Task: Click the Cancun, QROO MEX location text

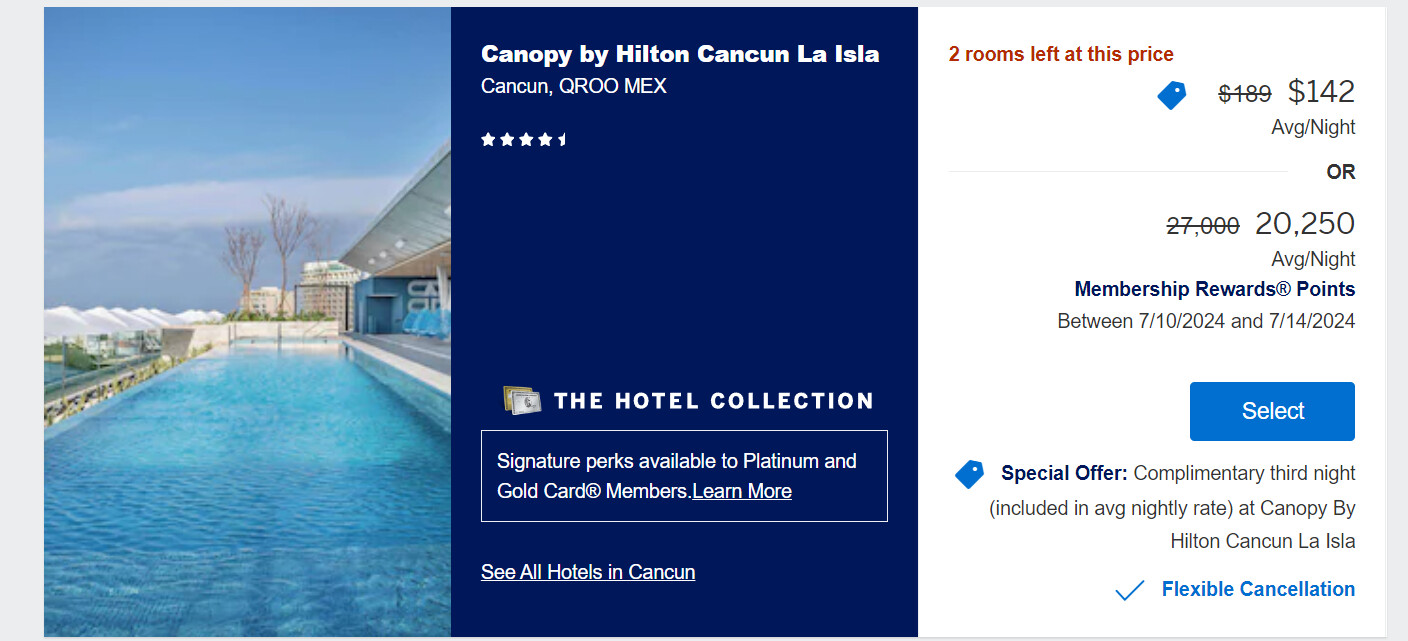Action: 573,86
